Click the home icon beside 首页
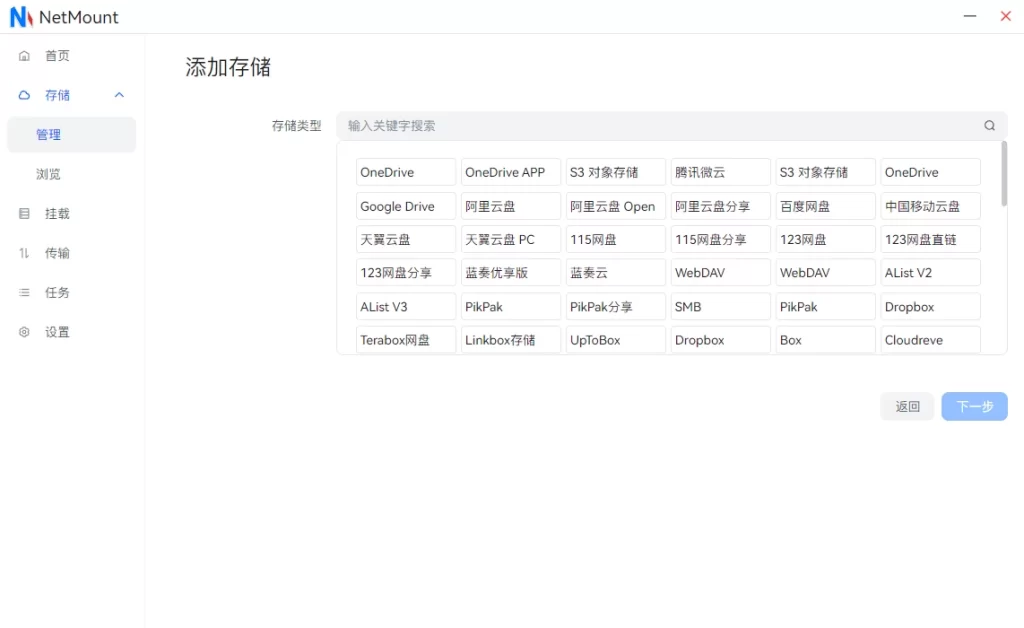 (x=25, y=56)
